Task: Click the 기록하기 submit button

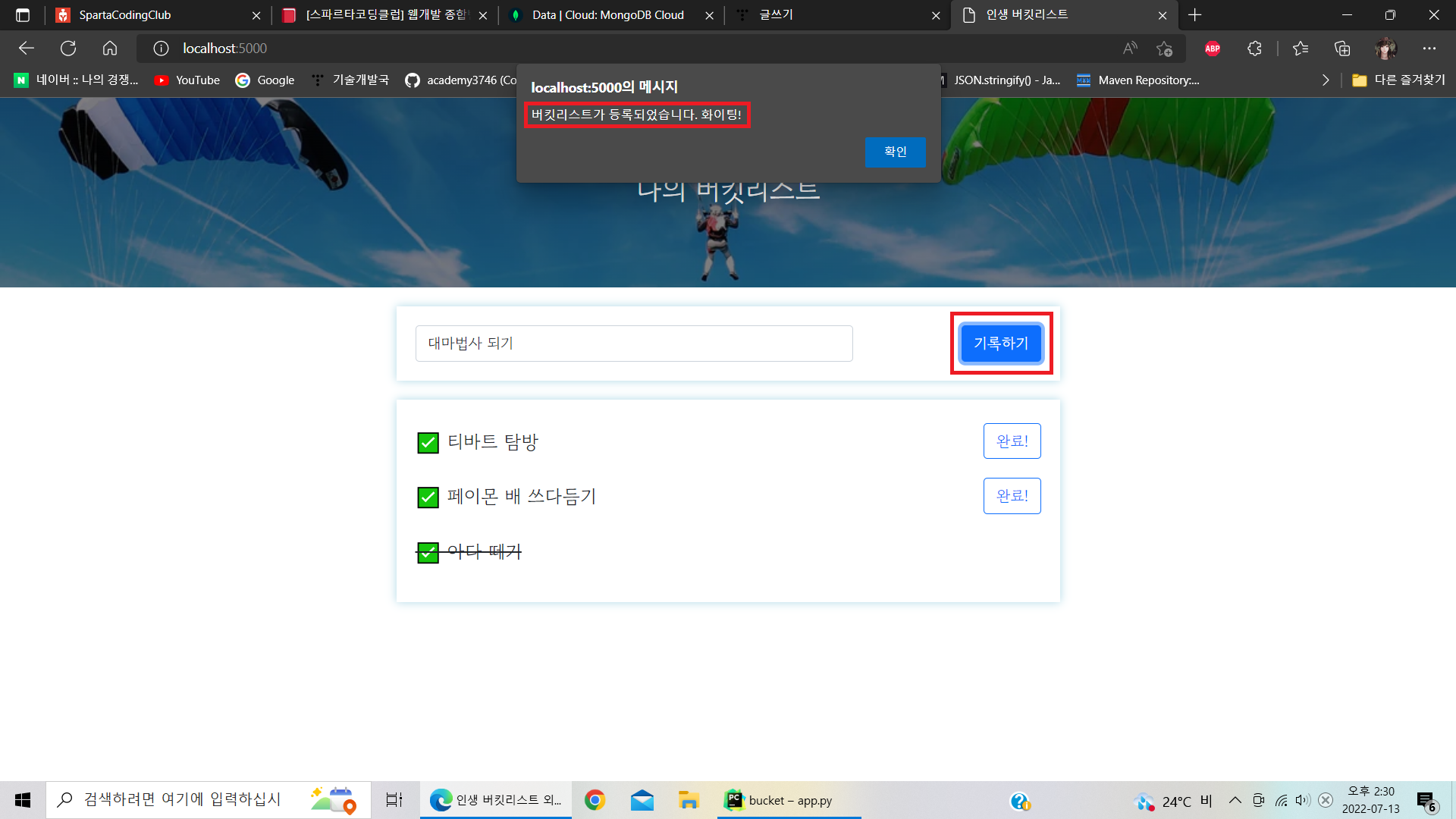Action: (x=1001, y=344)
